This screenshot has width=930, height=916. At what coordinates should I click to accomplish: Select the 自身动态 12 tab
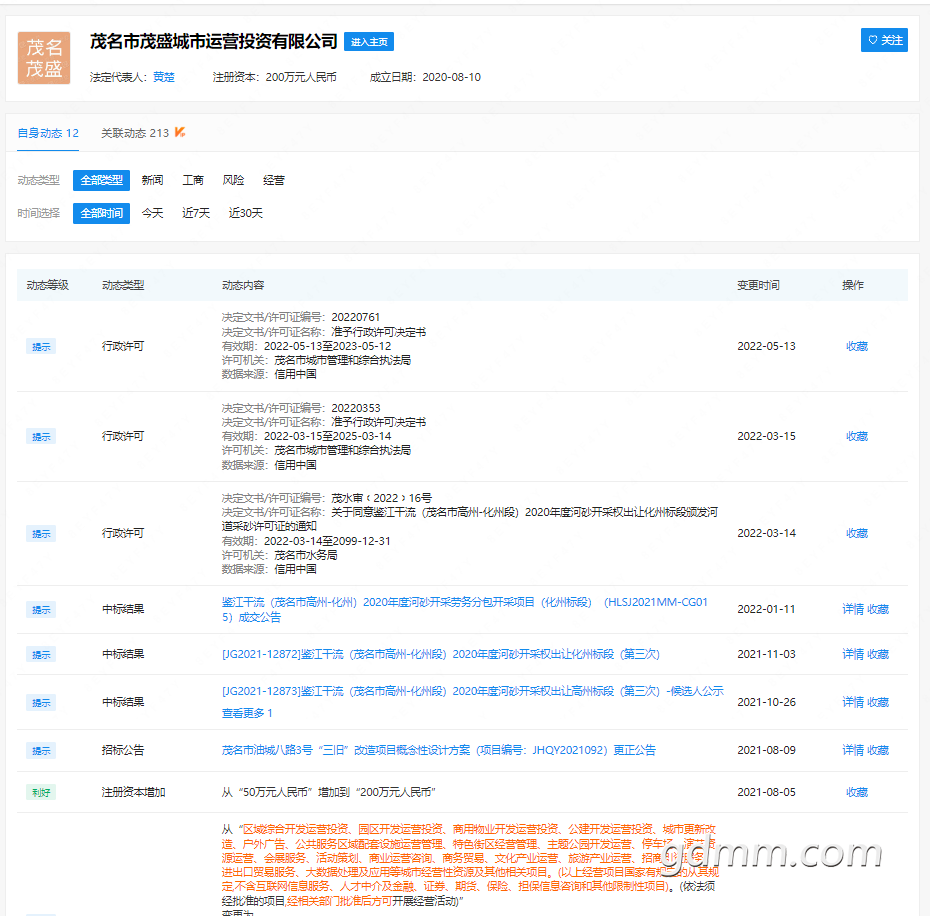pos(48,133)
